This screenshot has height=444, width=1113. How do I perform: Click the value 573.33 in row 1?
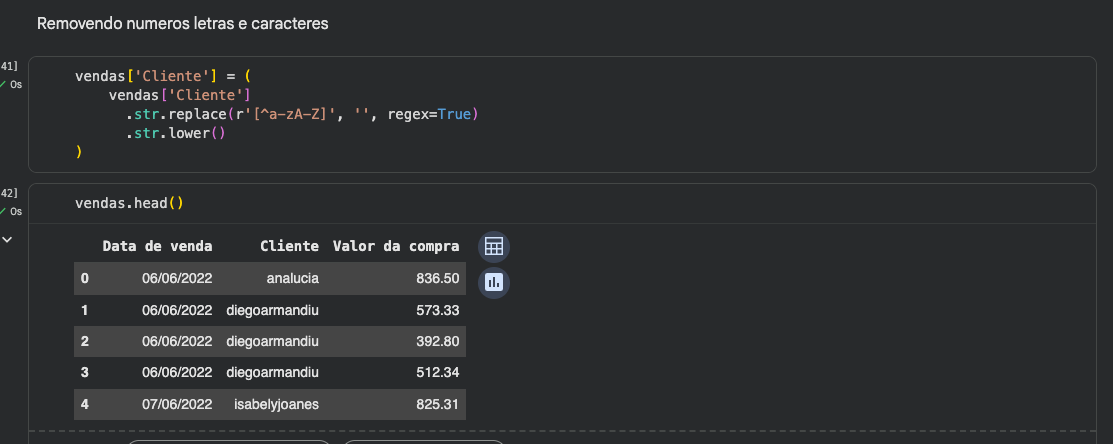pyautogui.click(x=437, y=310)
